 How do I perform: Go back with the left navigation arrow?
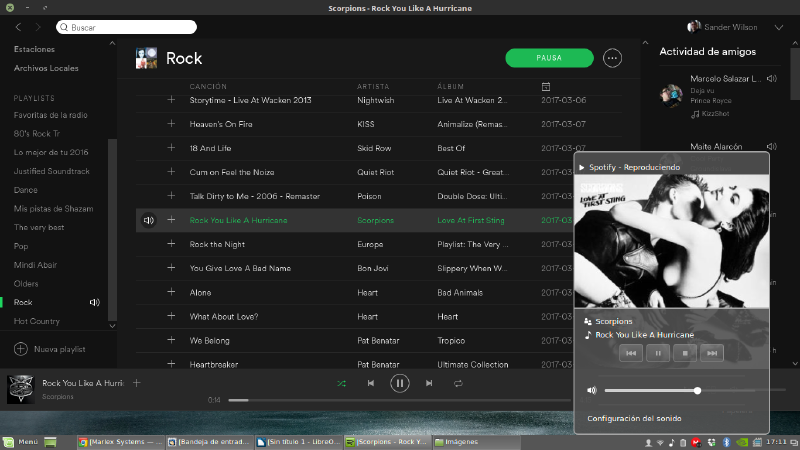[18, 27]
